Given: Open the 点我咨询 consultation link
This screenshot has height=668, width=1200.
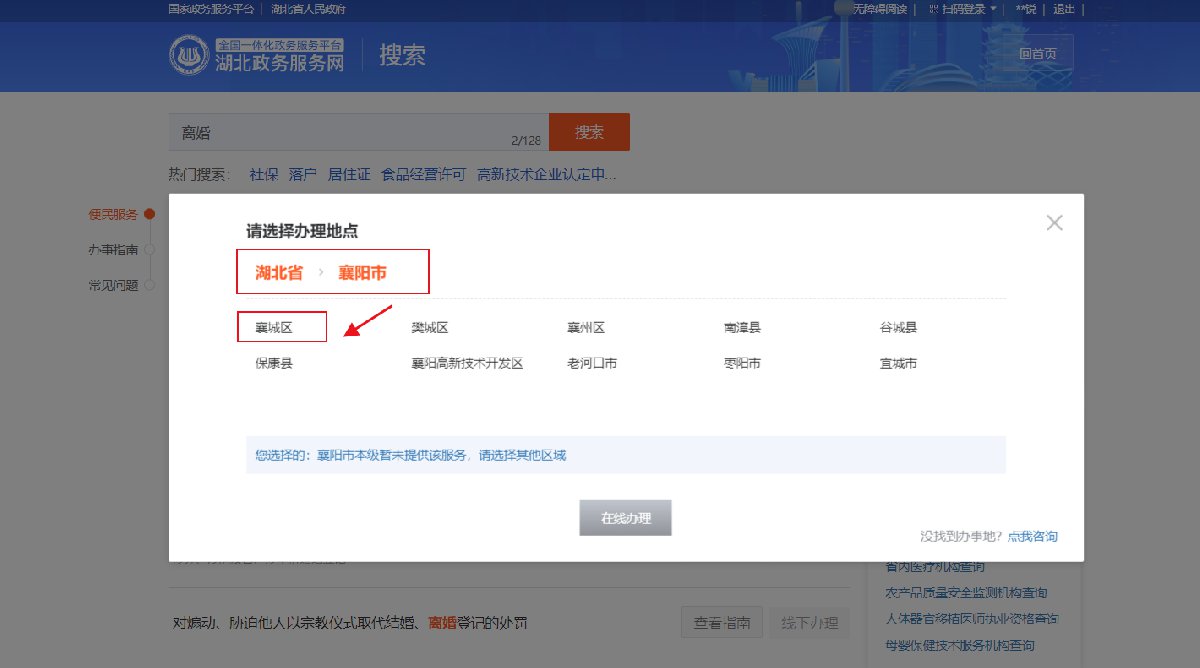Looking at the screenshot, I should [x=1032, y=536].
